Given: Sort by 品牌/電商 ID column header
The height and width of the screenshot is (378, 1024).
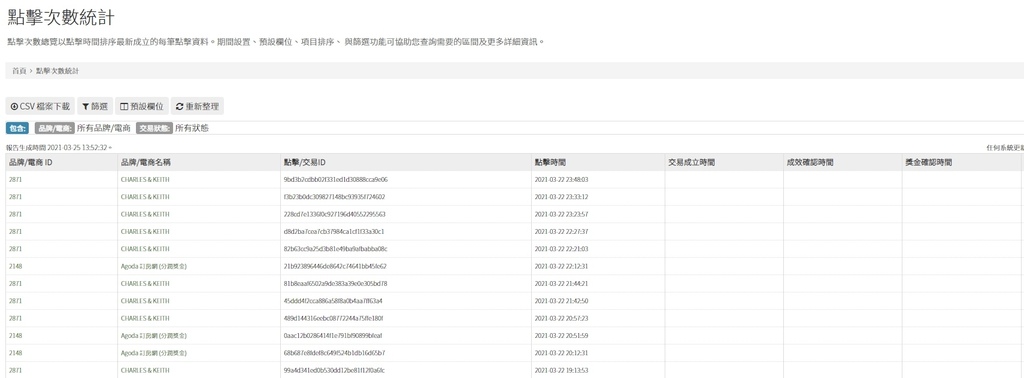Looking at the screenshot, I should (31, 163).
